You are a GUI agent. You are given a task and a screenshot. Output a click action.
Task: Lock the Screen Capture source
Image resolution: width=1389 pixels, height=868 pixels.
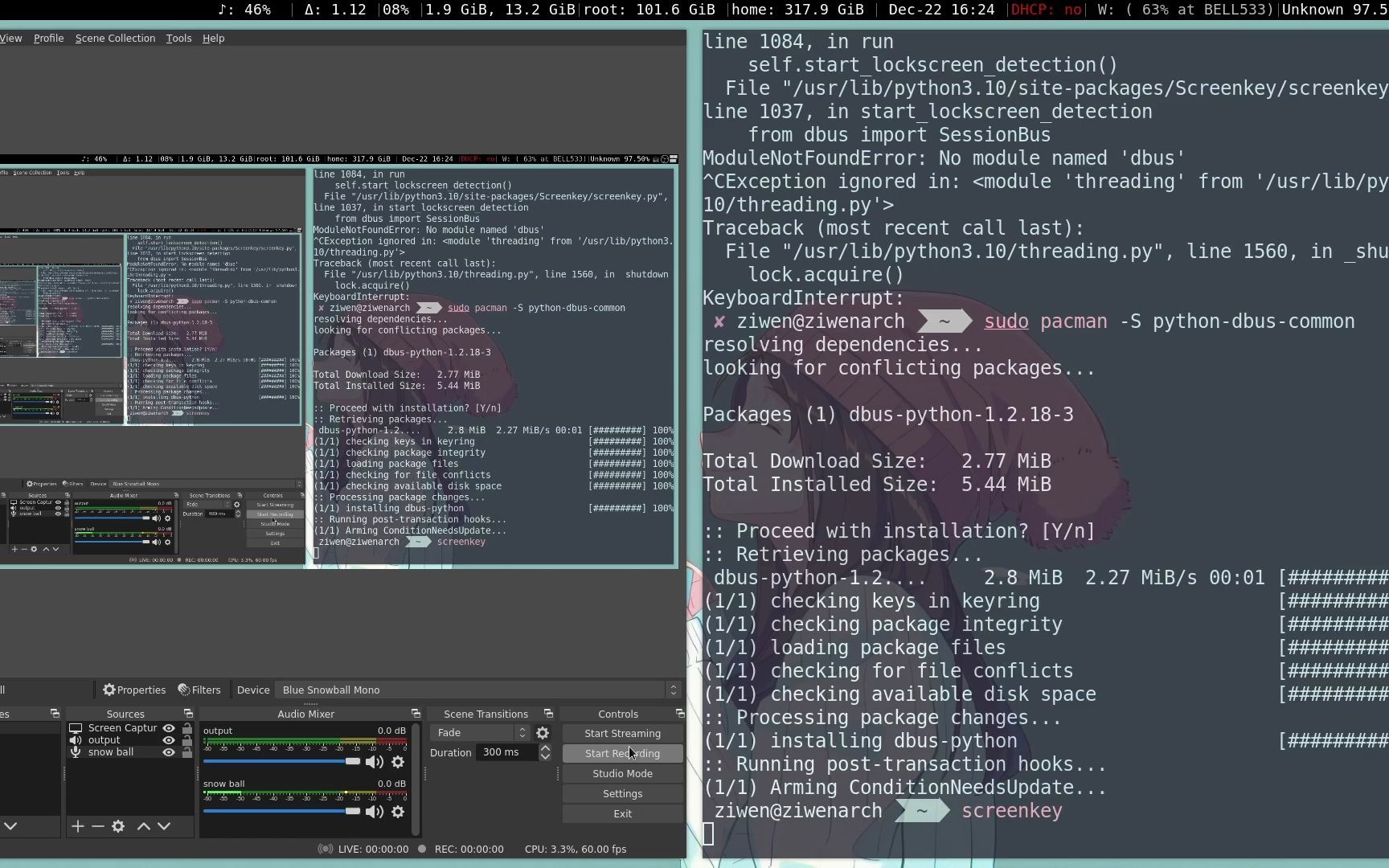pos(187,728)
